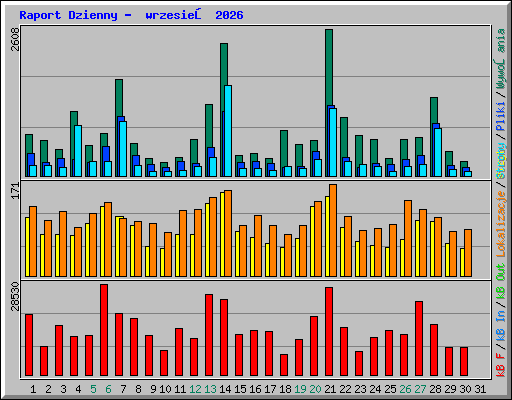
Task: Click the tallest red kB bar on day 6
Action: click(x=104, y=330)
